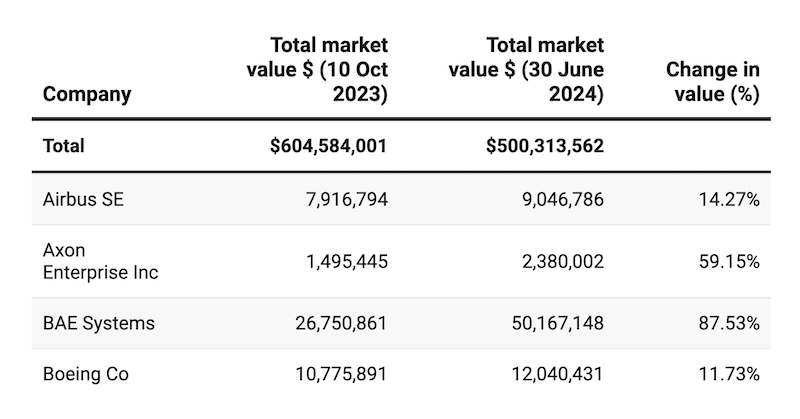Select the Boeing Co company cell
This screenshot has width=800, height=419.
[x=86, y=375]
